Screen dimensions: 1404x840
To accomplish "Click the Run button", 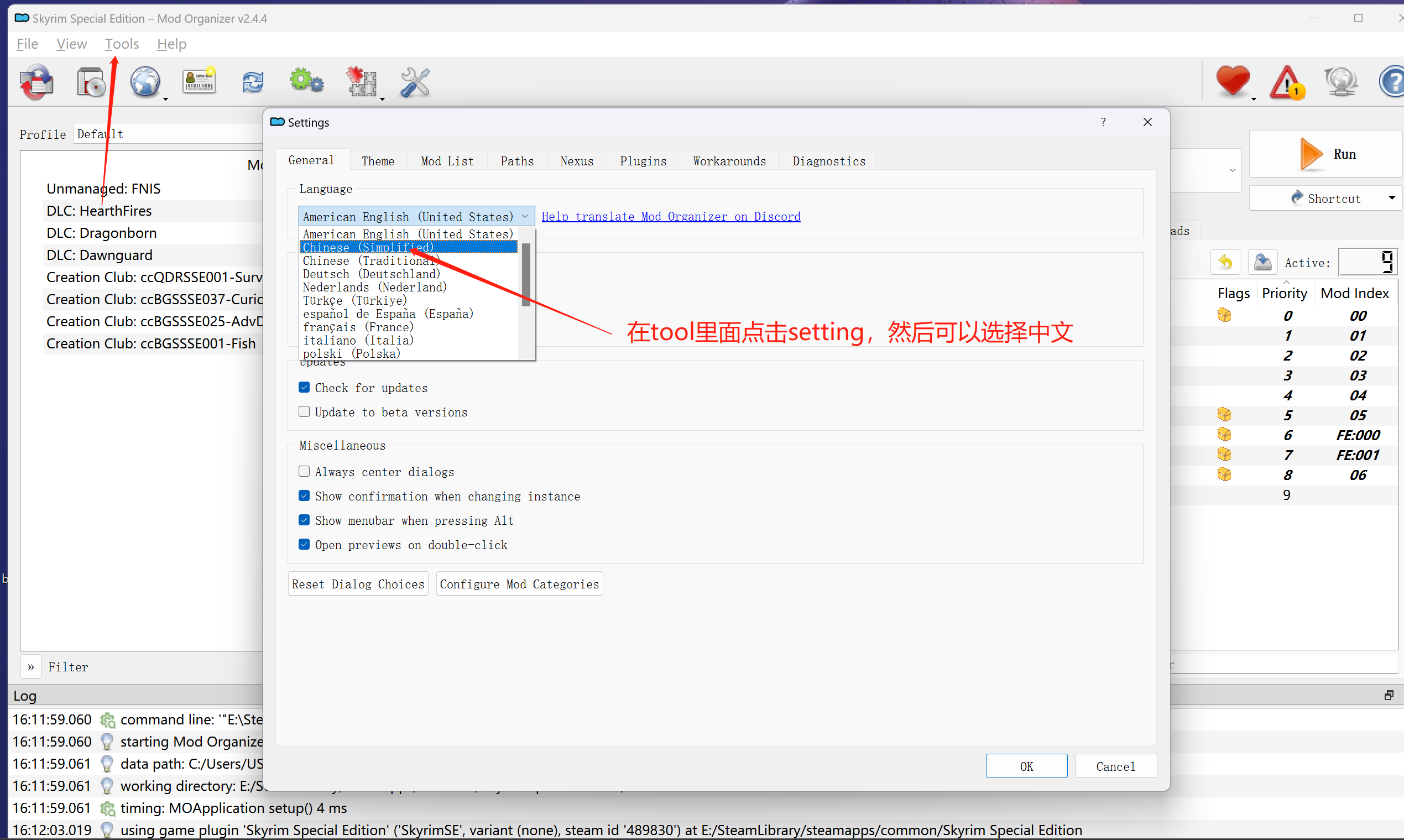I will point(1326,154).
